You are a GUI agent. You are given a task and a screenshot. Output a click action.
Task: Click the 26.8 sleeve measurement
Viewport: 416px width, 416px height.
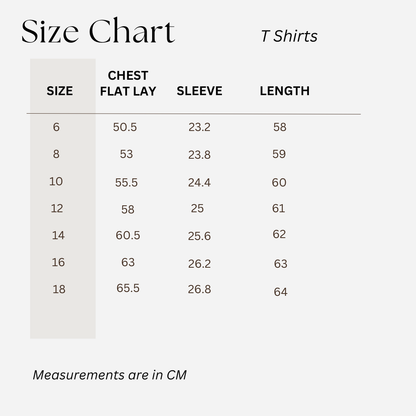[x=199, y=289]
